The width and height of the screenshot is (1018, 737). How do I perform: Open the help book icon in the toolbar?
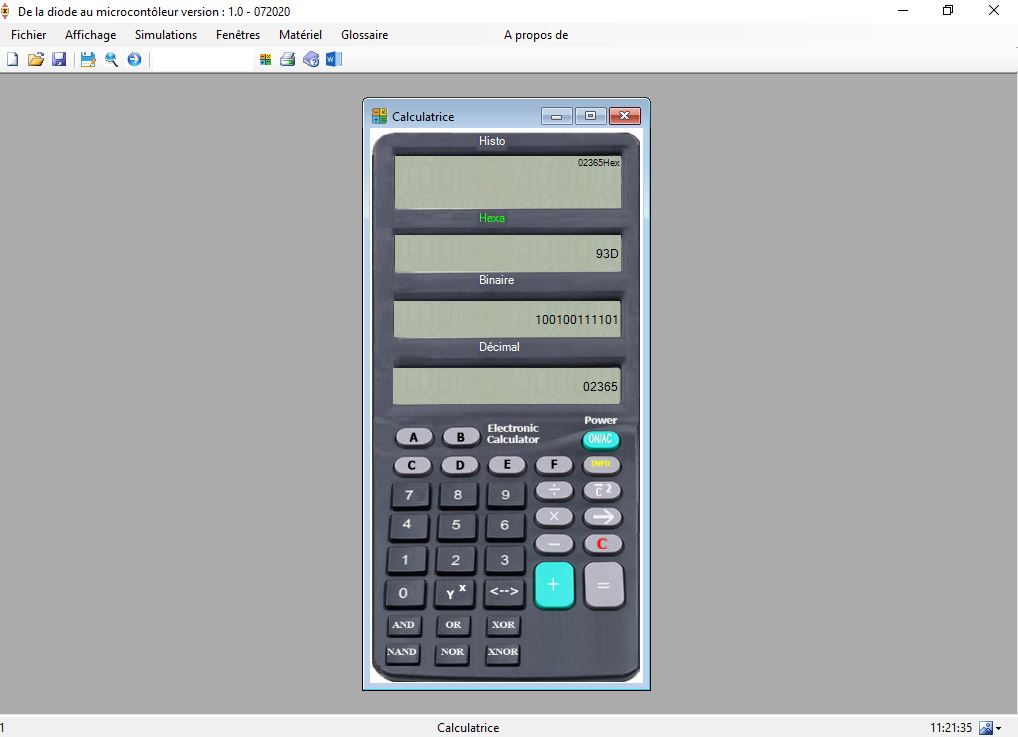point(310,59)
